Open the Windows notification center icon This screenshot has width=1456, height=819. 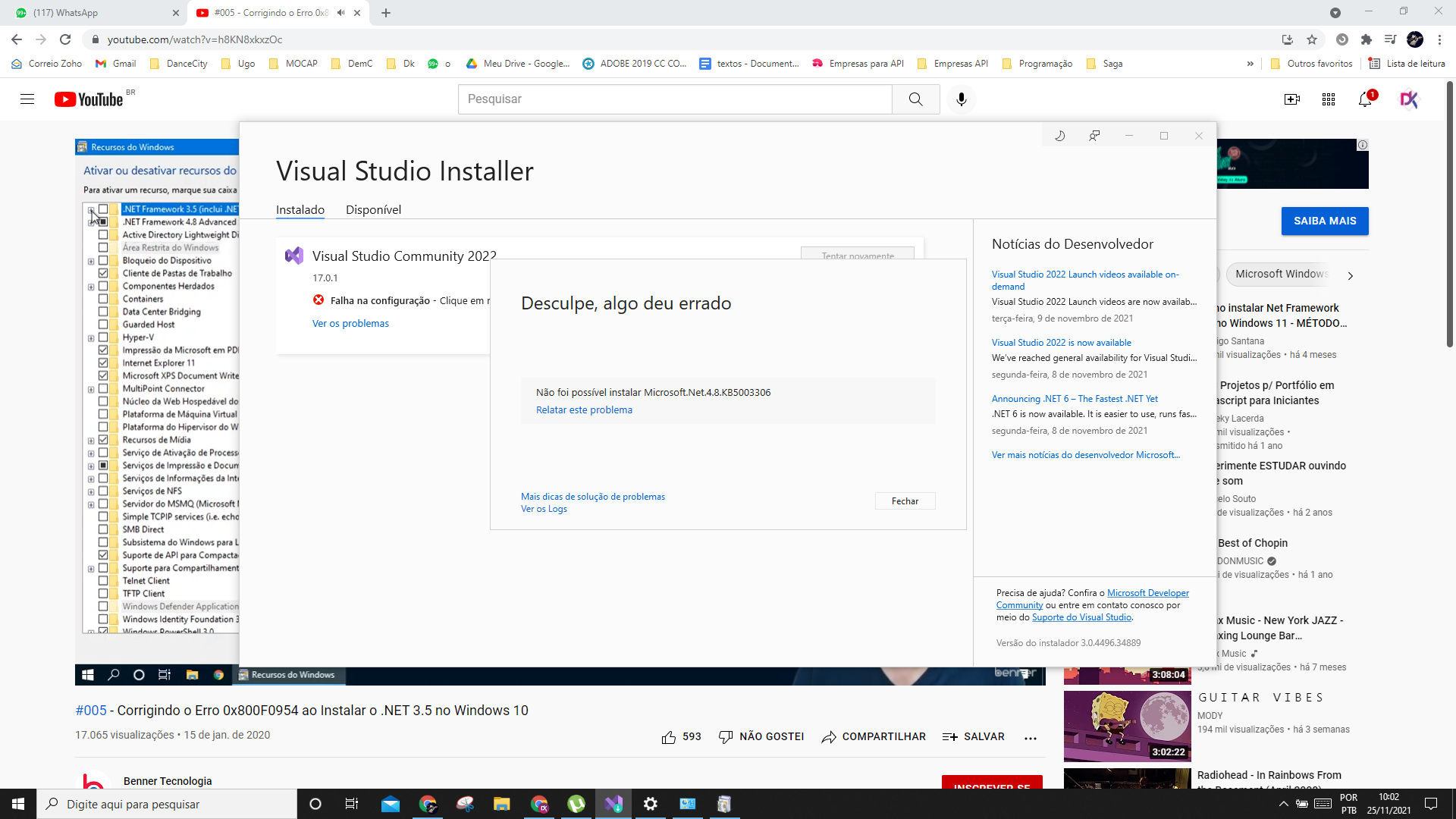click(1431, 804)
